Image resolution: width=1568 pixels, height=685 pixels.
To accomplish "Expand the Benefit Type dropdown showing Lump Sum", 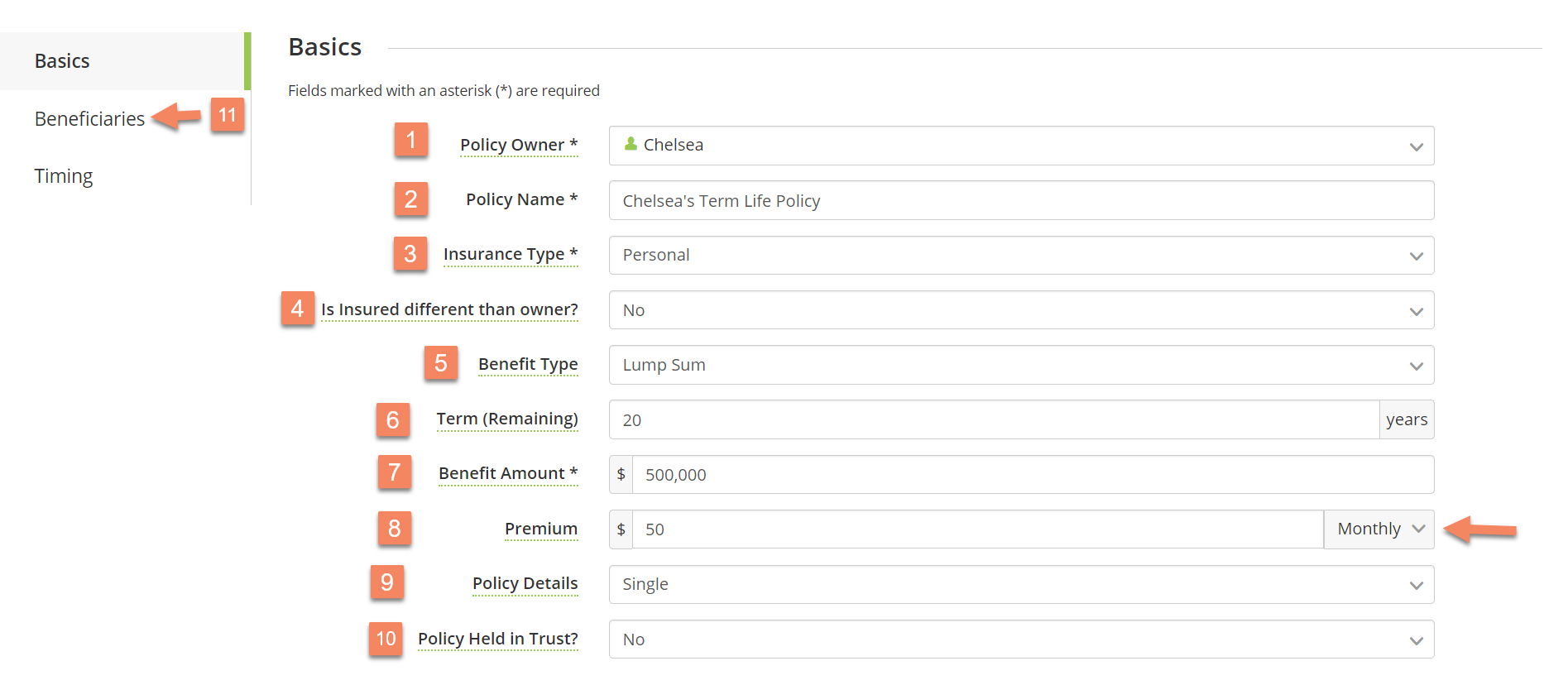I will pos(1021,365).
